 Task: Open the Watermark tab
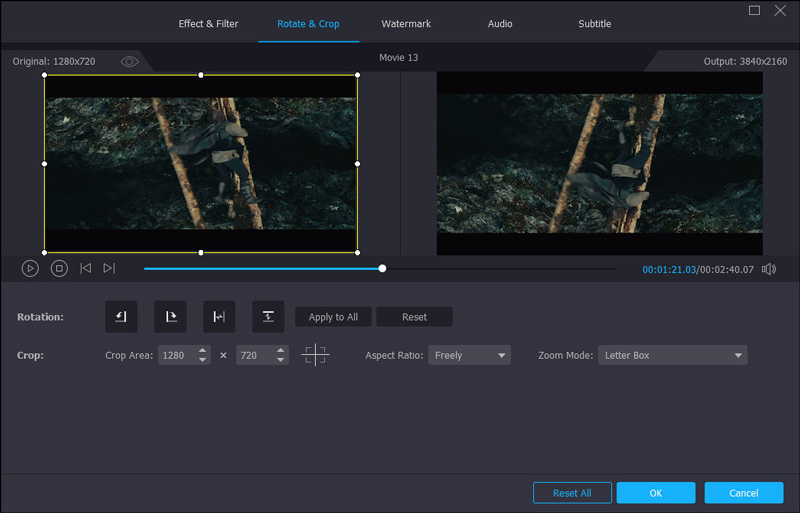[406, 24]
